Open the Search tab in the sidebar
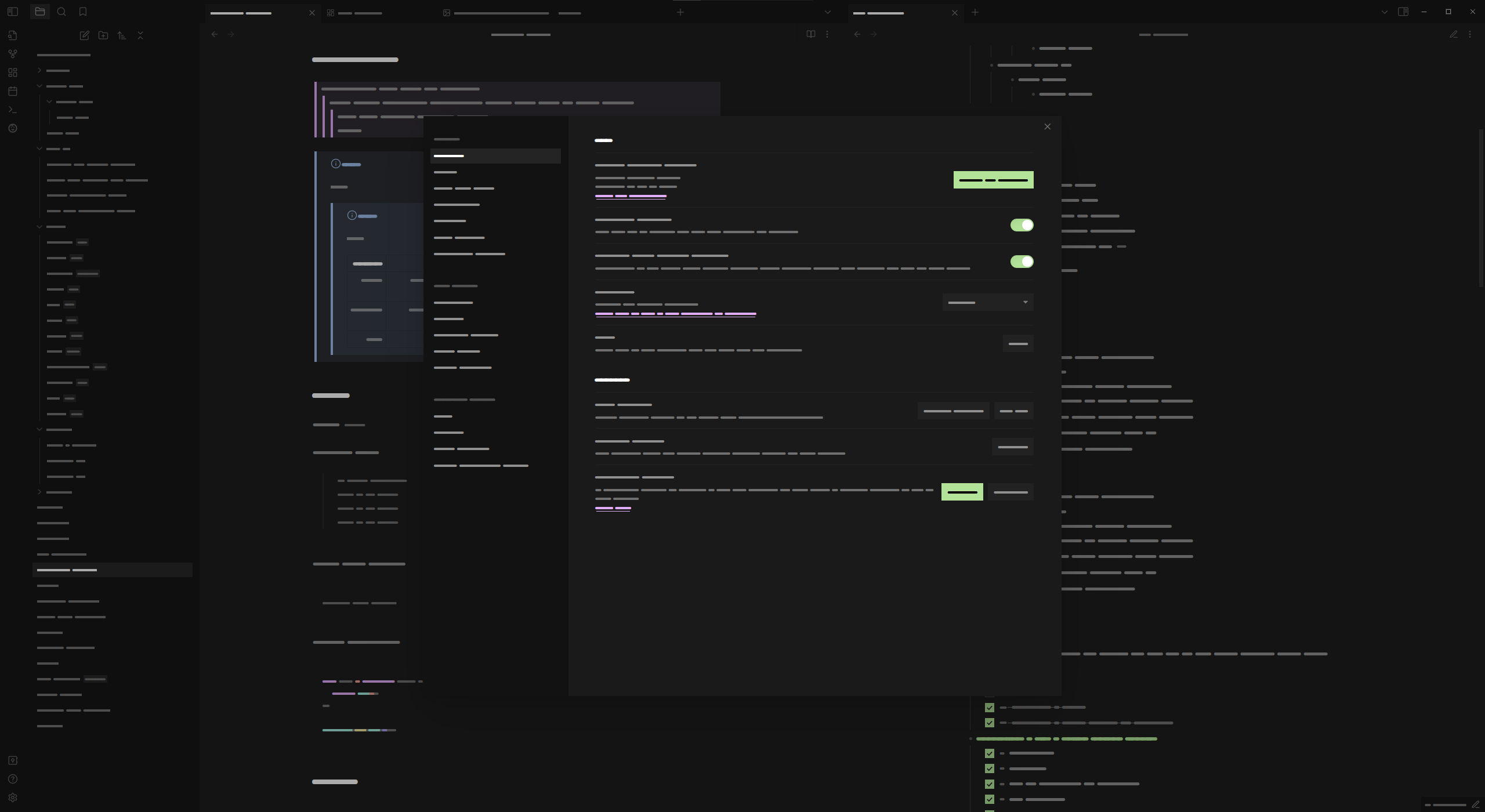 61,12
